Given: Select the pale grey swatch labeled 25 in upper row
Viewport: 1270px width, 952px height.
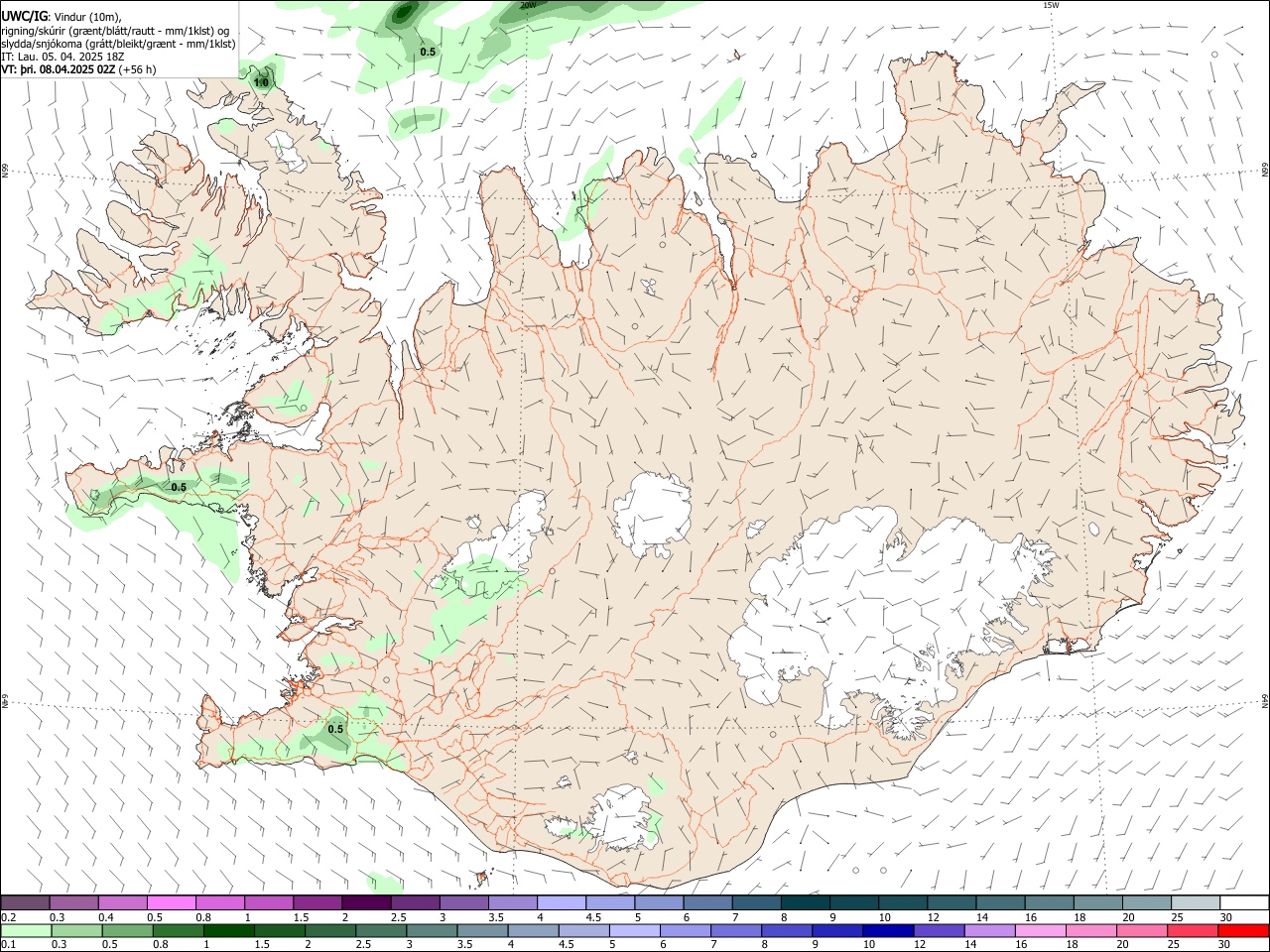Looking at the screenshot, I should coord(1196,903).
